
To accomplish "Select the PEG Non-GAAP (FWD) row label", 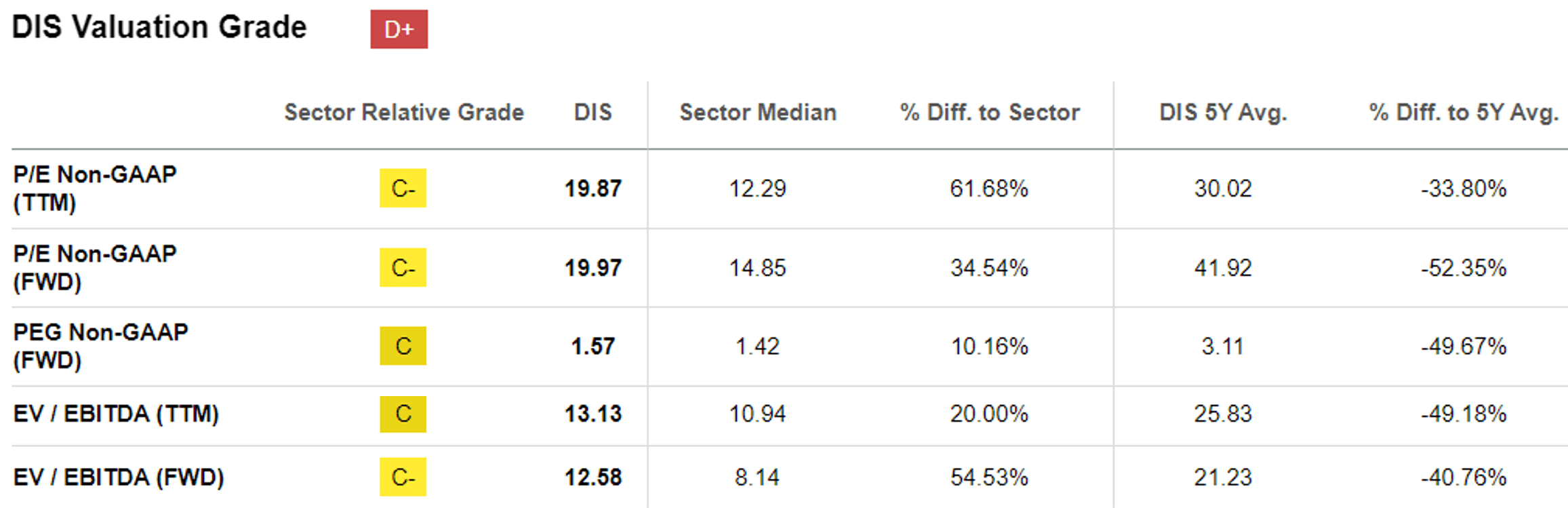I will click(100, 346).
